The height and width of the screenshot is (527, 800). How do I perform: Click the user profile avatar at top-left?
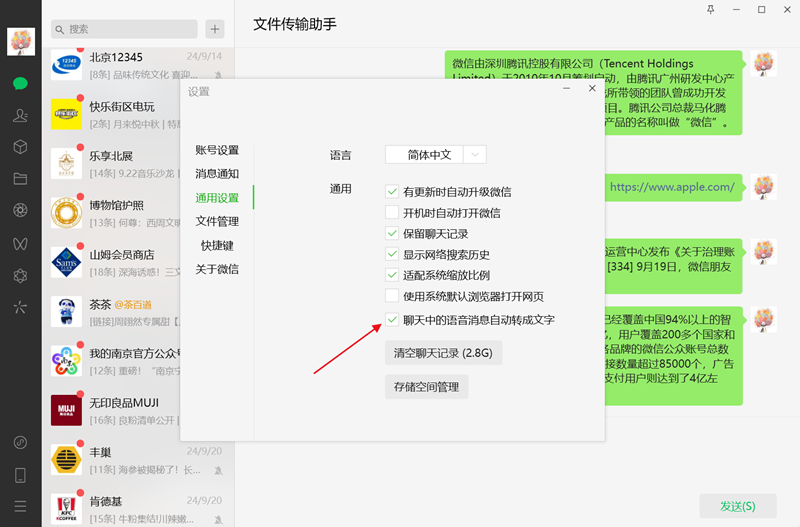[21, 42]
